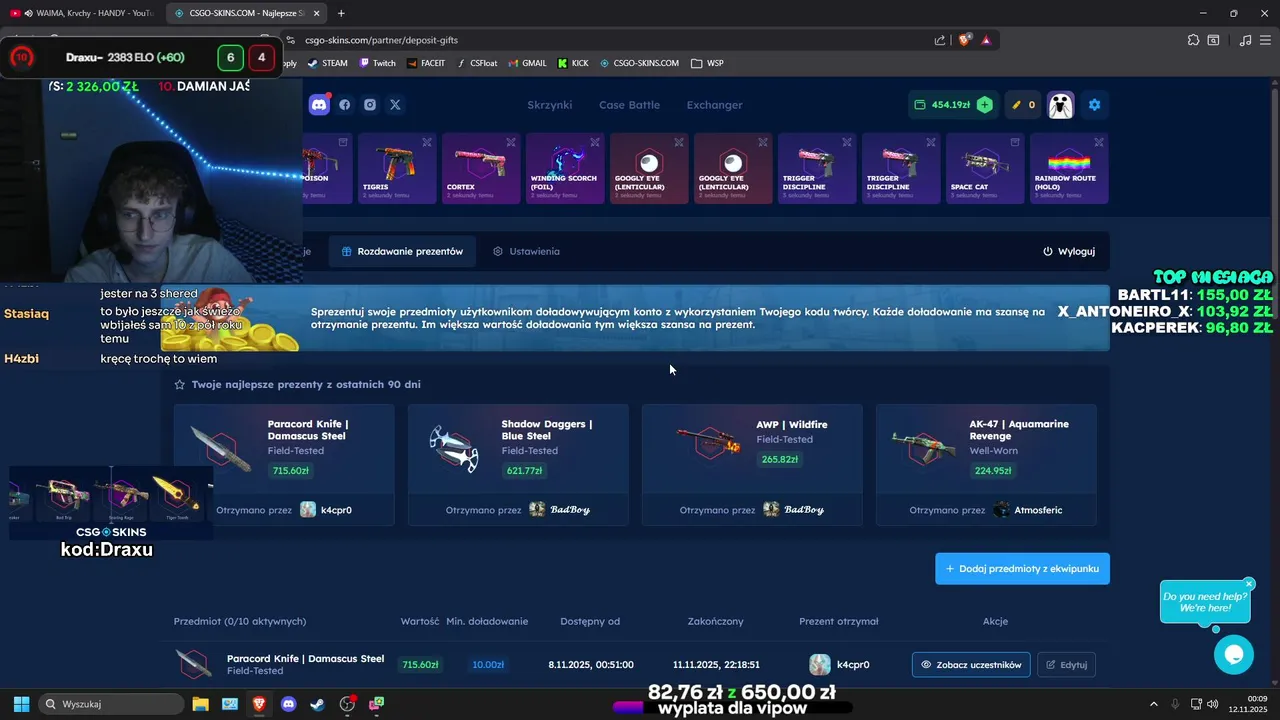The height and width of the screenshot is (720, 1280).
Task: Open Discord from the taskbar
Action: point(289,704)
